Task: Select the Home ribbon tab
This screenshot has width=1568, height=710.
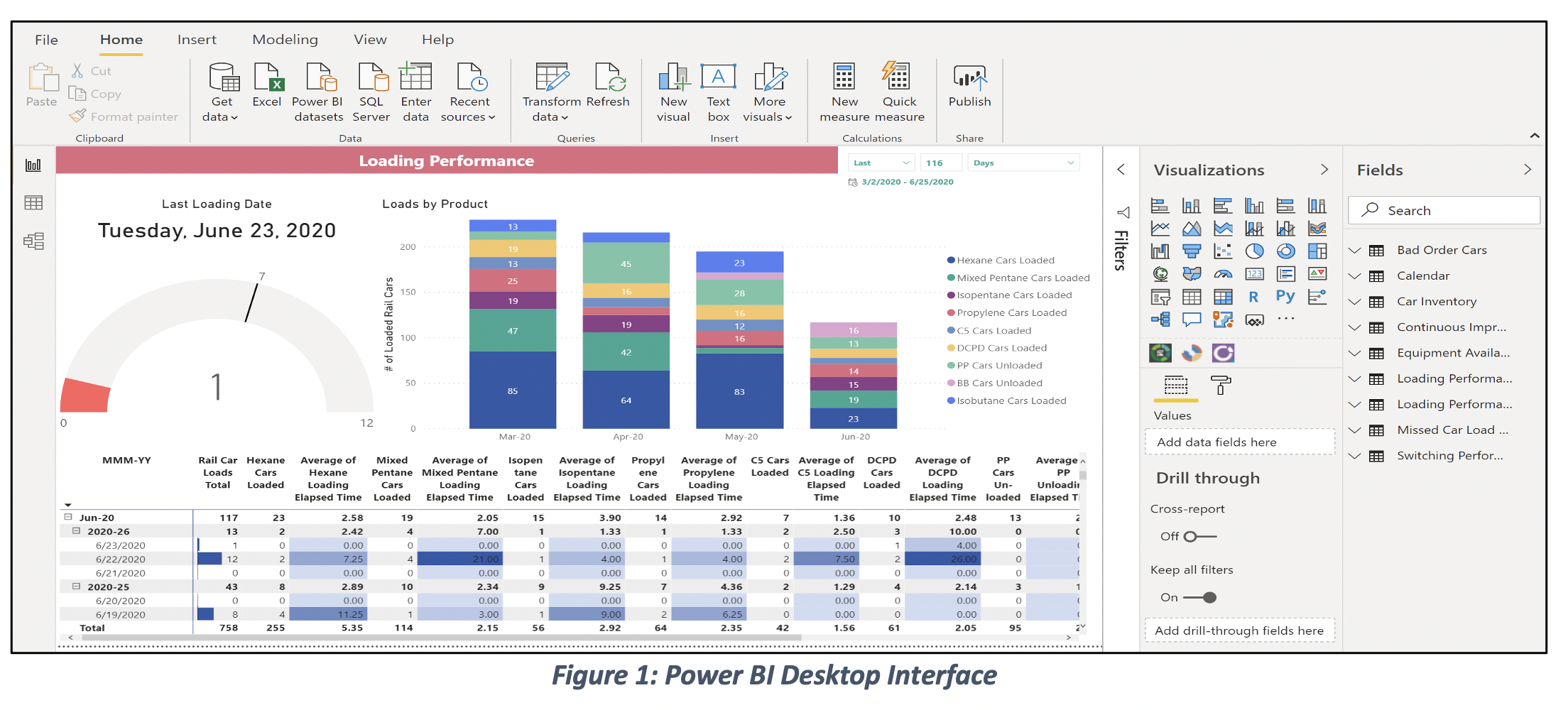Action: 121,40
